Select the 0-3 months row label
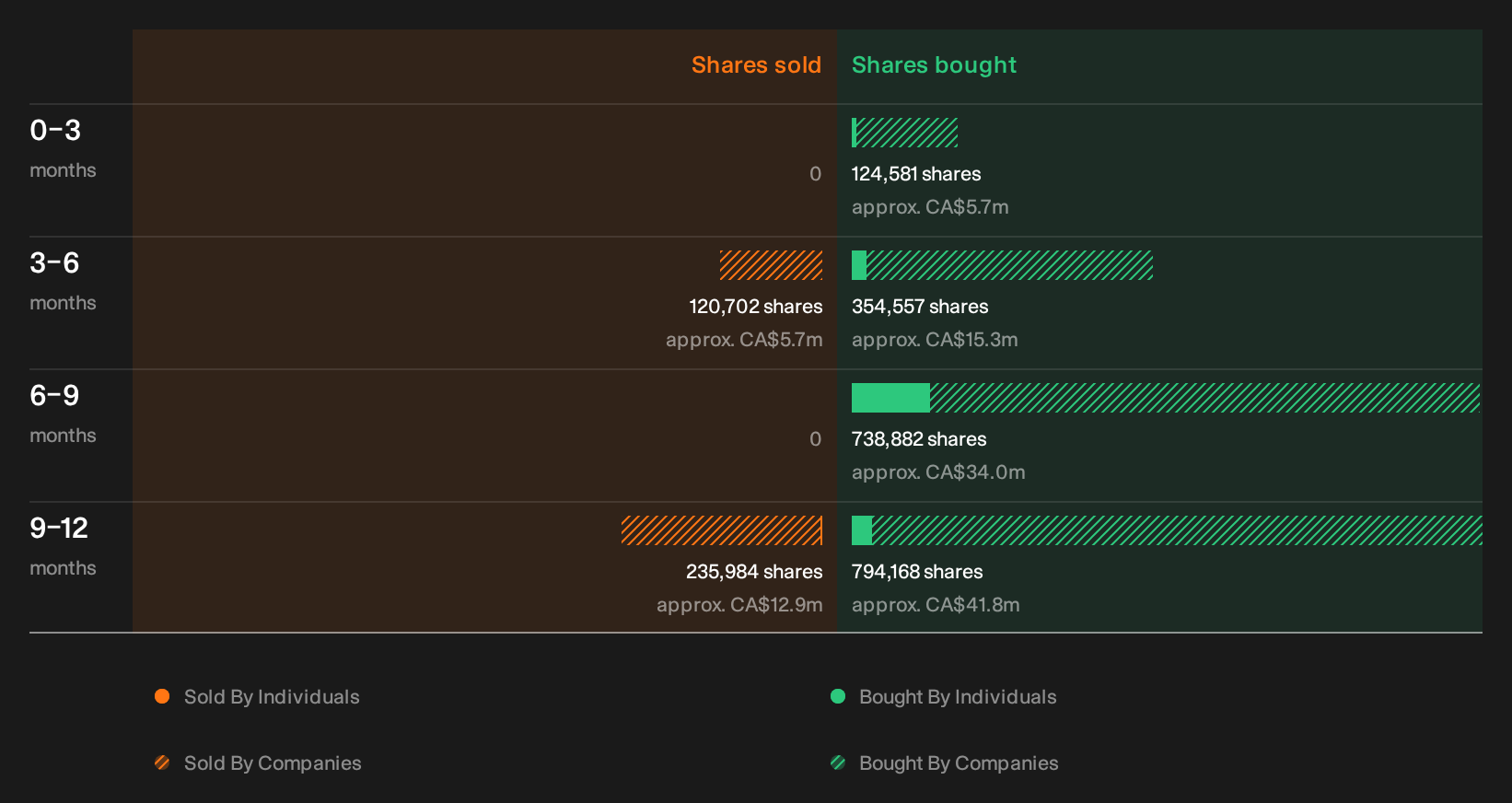 coord(63,148)
